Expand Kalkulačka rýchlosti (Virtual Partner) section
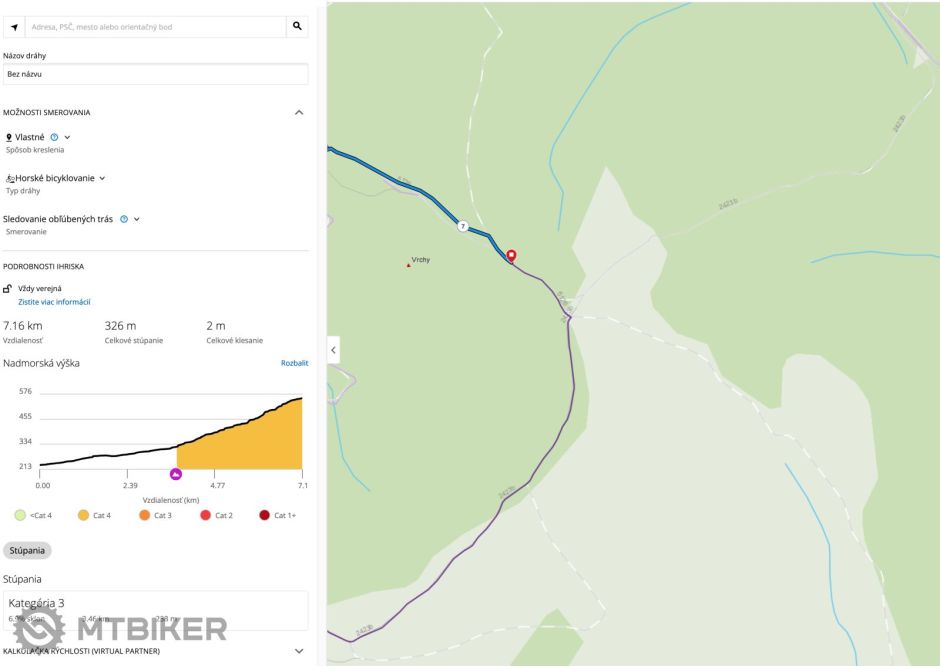The width and height of the screenshot is (940, 666). pyautogui.click(x=298, y=651)
